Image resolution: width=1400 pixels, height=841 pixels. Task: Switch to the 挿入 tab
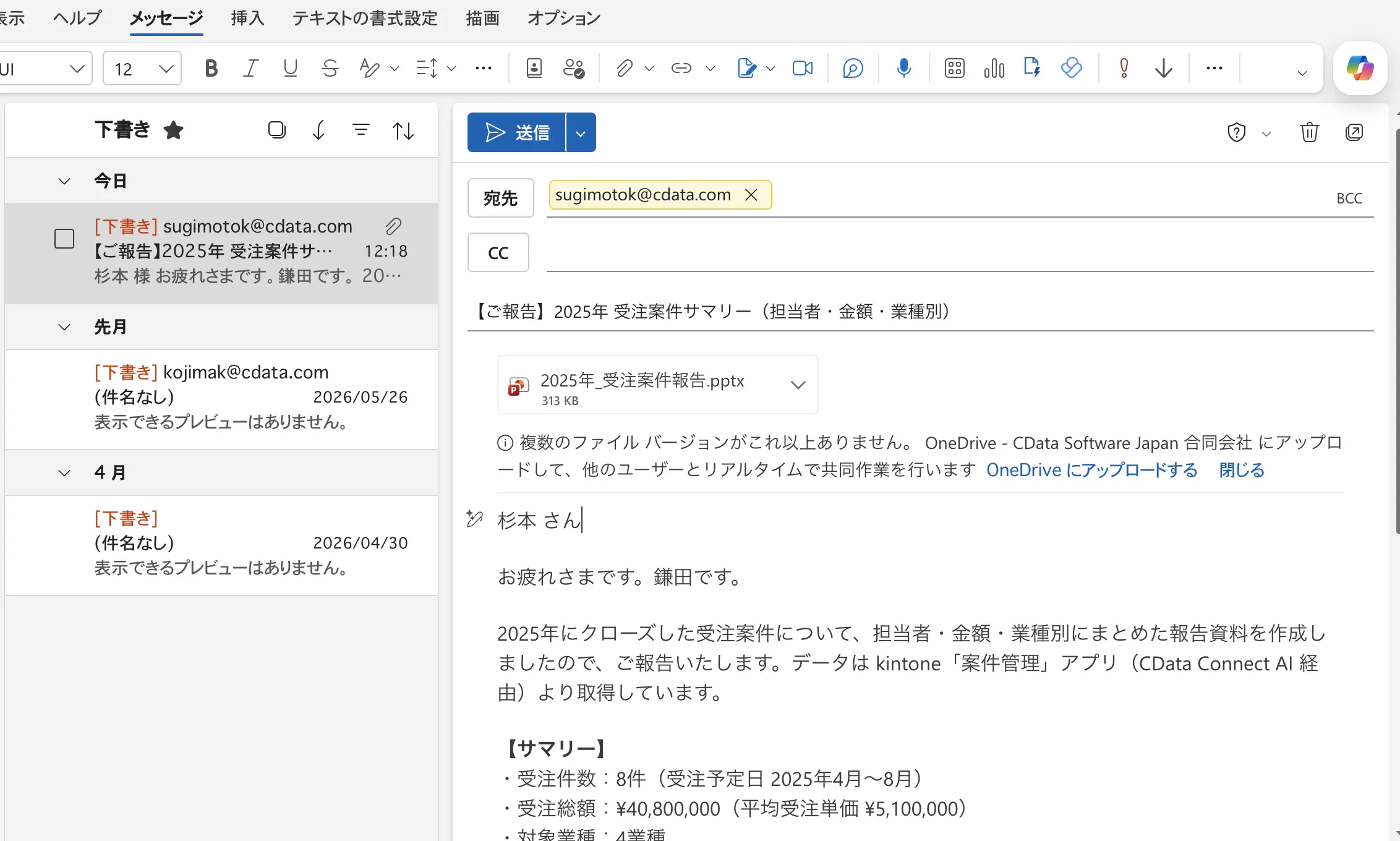[x=247, y=18]
